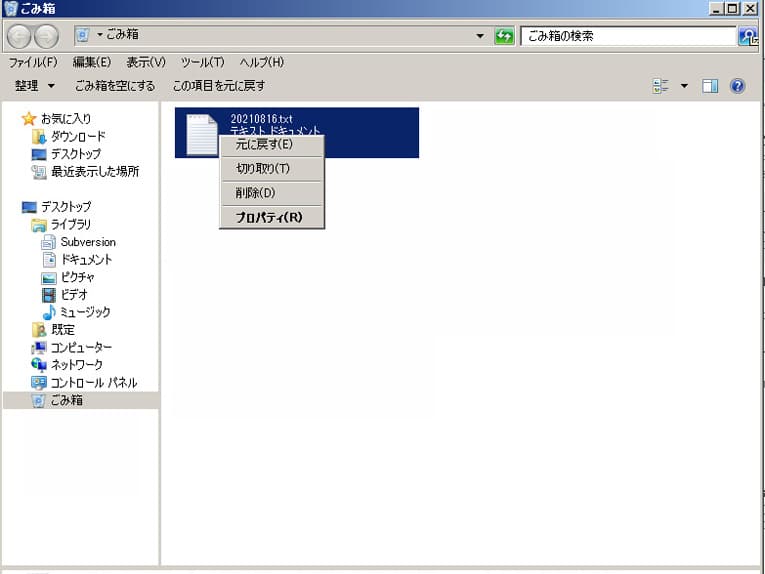
Task: Open the ファイル(F) menu
Action: tap(33, 62)
